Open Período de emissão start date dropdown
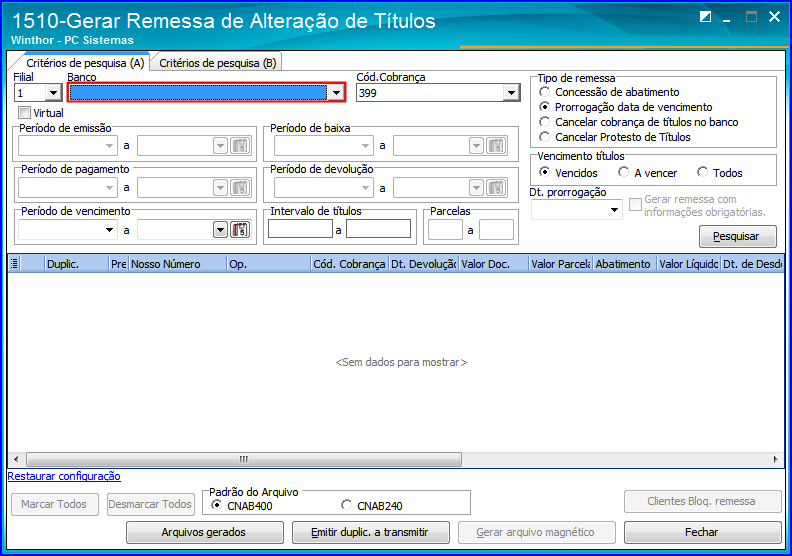This screenshot has height=556, width=792. [109, 146]
